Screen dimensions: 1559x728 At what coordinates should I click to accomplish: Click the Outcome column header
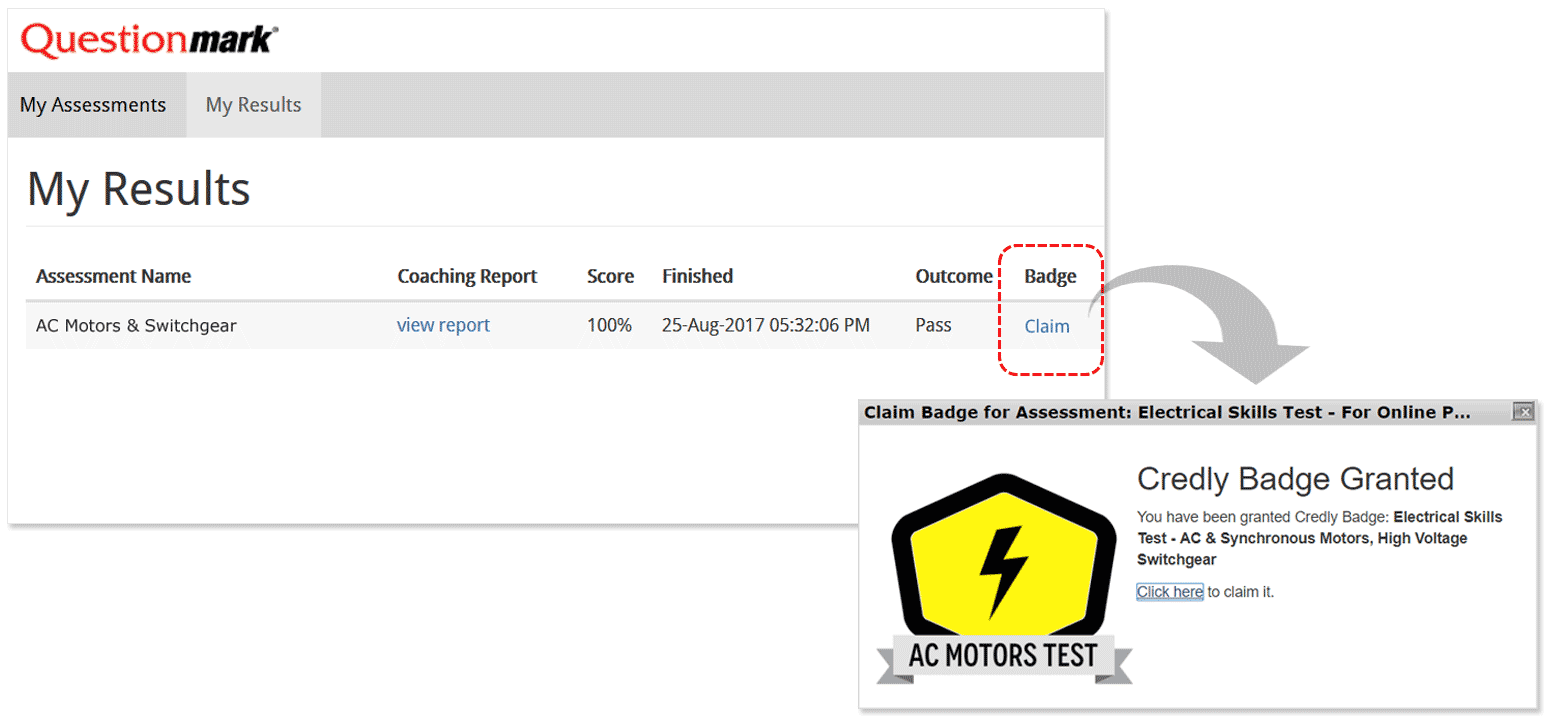click(953, 276)
